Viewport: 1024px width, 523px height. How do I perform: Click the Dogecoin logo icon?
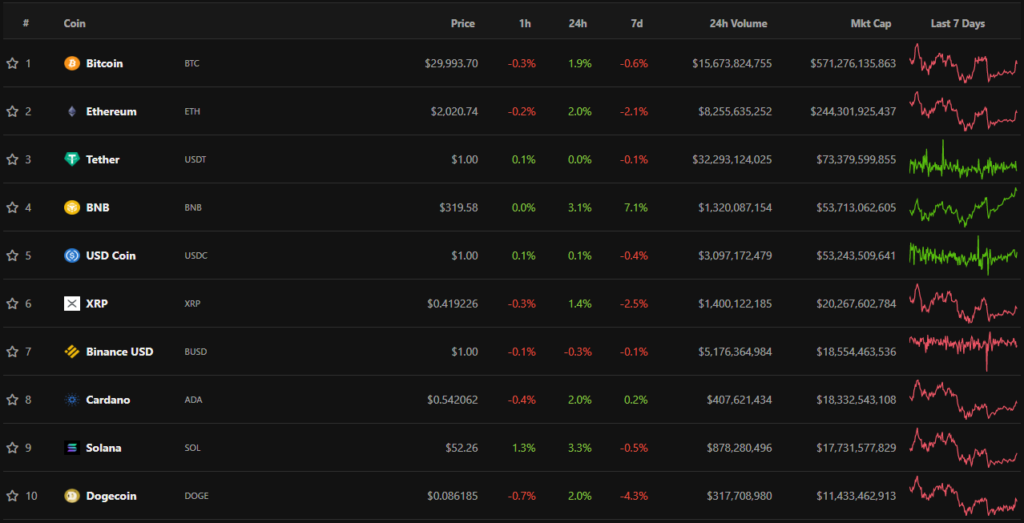[72, 496]
